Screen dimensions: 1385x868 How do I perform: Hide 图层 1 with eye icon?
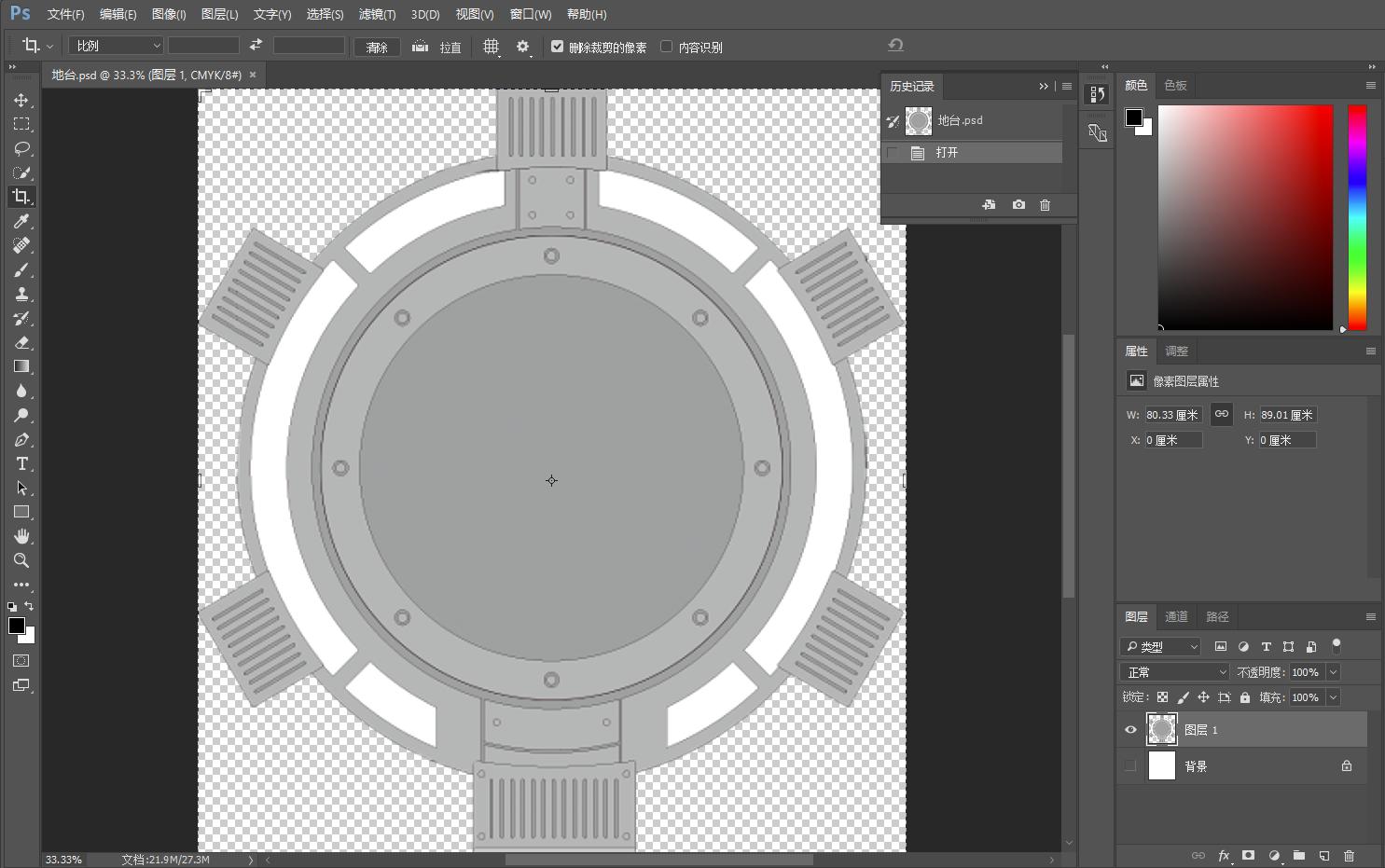coord(1130,730)
